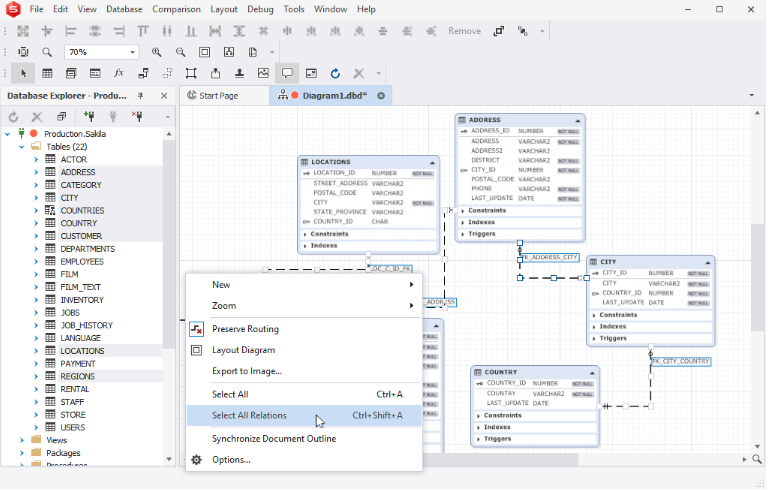Screen dimensions: 769x490
Task: Click the Layout Diagram toolbar icon beside Fit
Action: tap(229, 52)
